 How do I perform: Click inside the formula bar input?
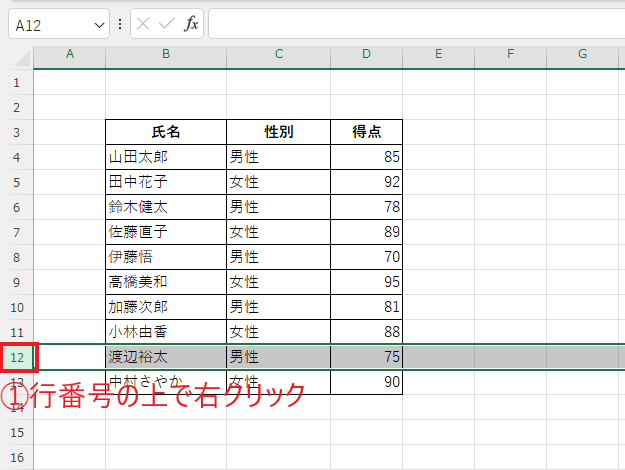point(417,24)
